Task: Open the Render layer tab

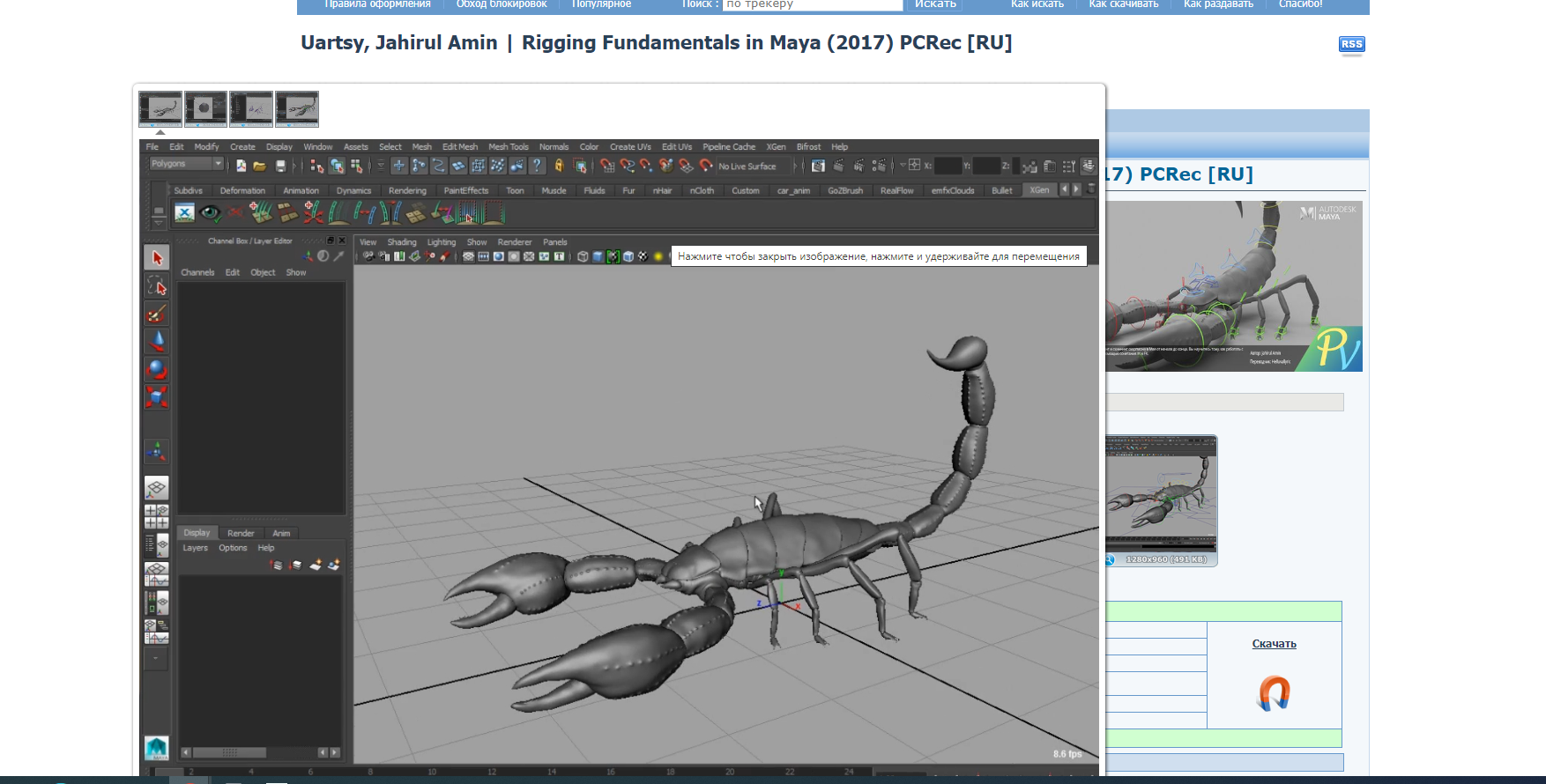Action: (x=241, y=533)
